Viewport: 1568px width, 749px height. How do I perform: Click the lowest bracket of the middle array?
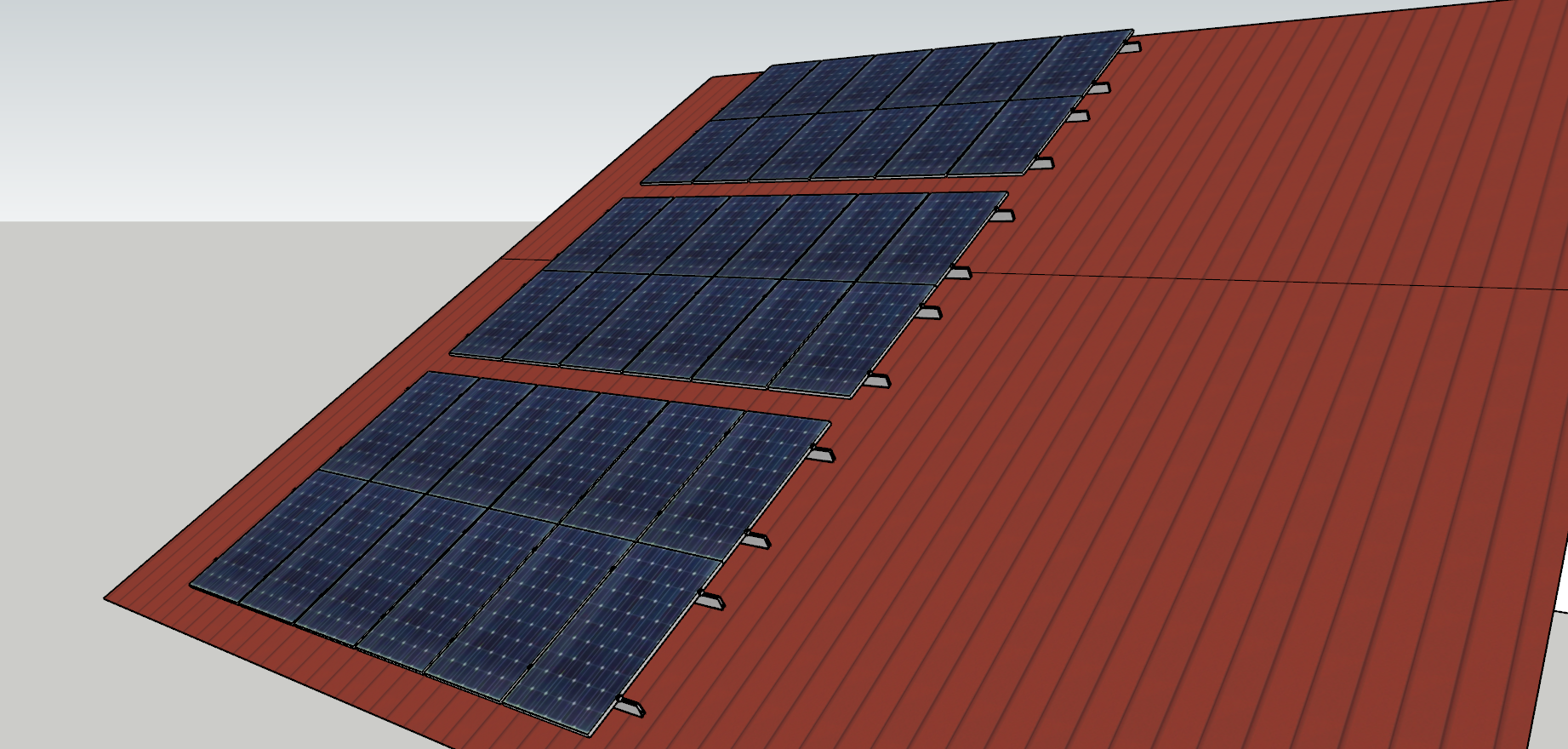click(x=876, y=380)
